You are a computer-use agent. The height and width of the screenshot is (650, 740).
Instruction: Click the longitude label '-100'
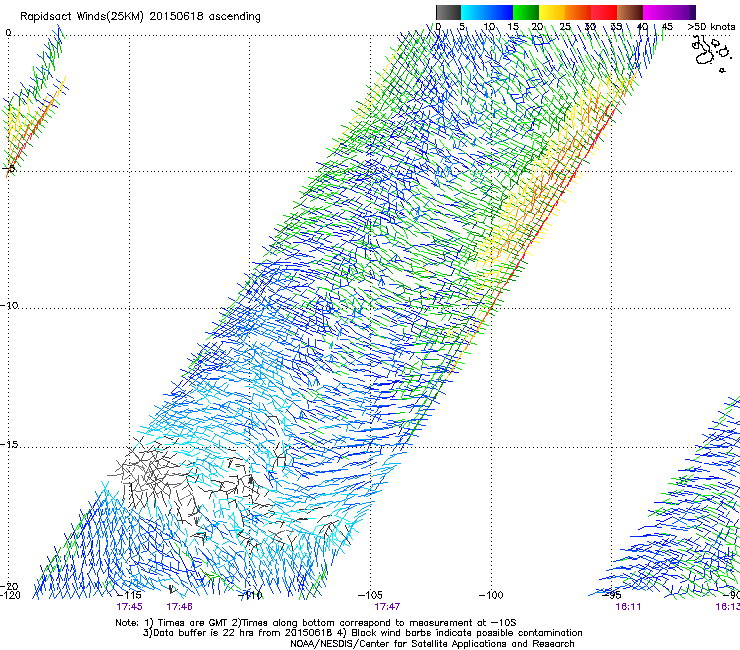[491, 595]
